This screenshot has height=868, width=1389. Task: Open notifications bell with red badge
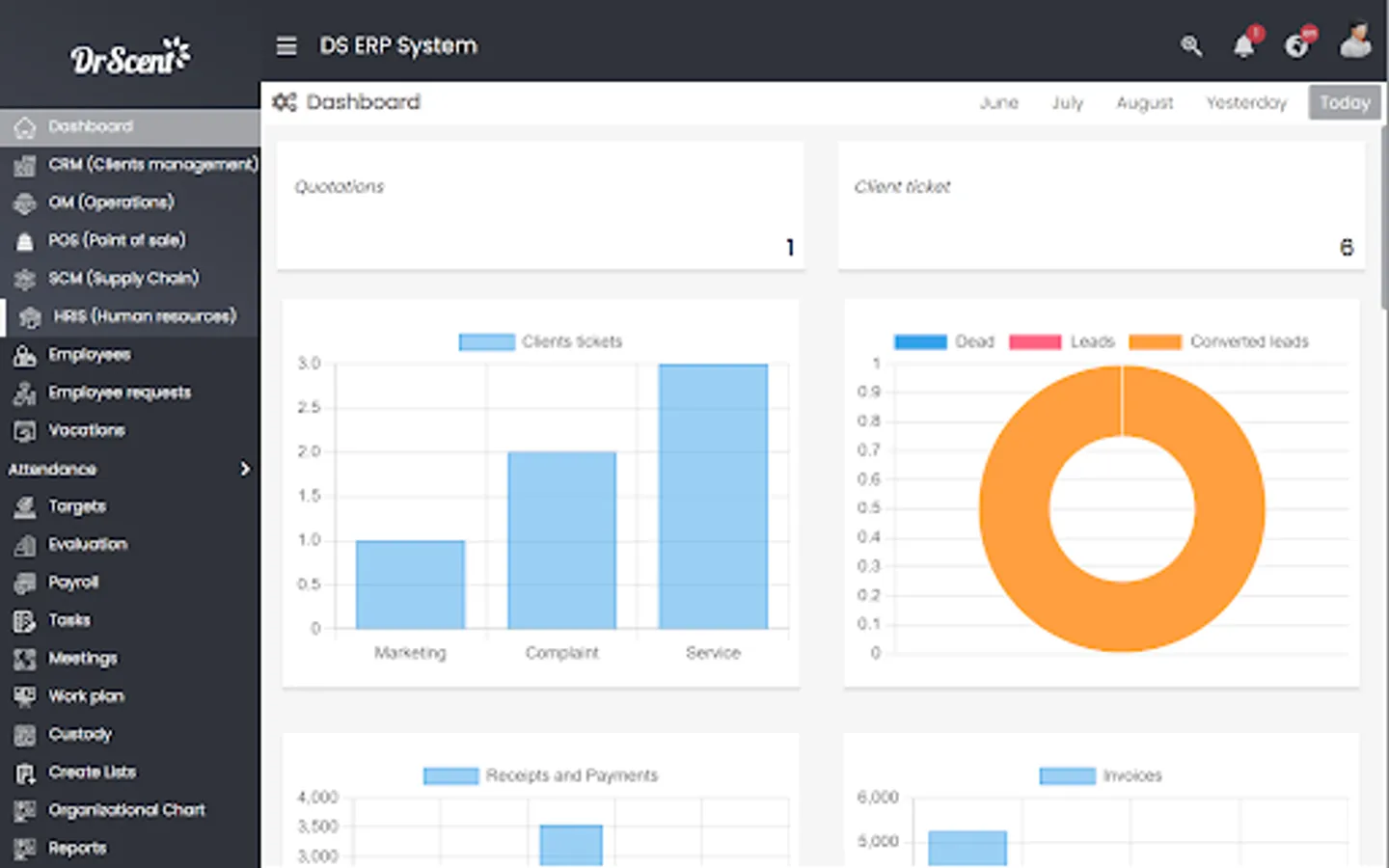pos(1244,46)
